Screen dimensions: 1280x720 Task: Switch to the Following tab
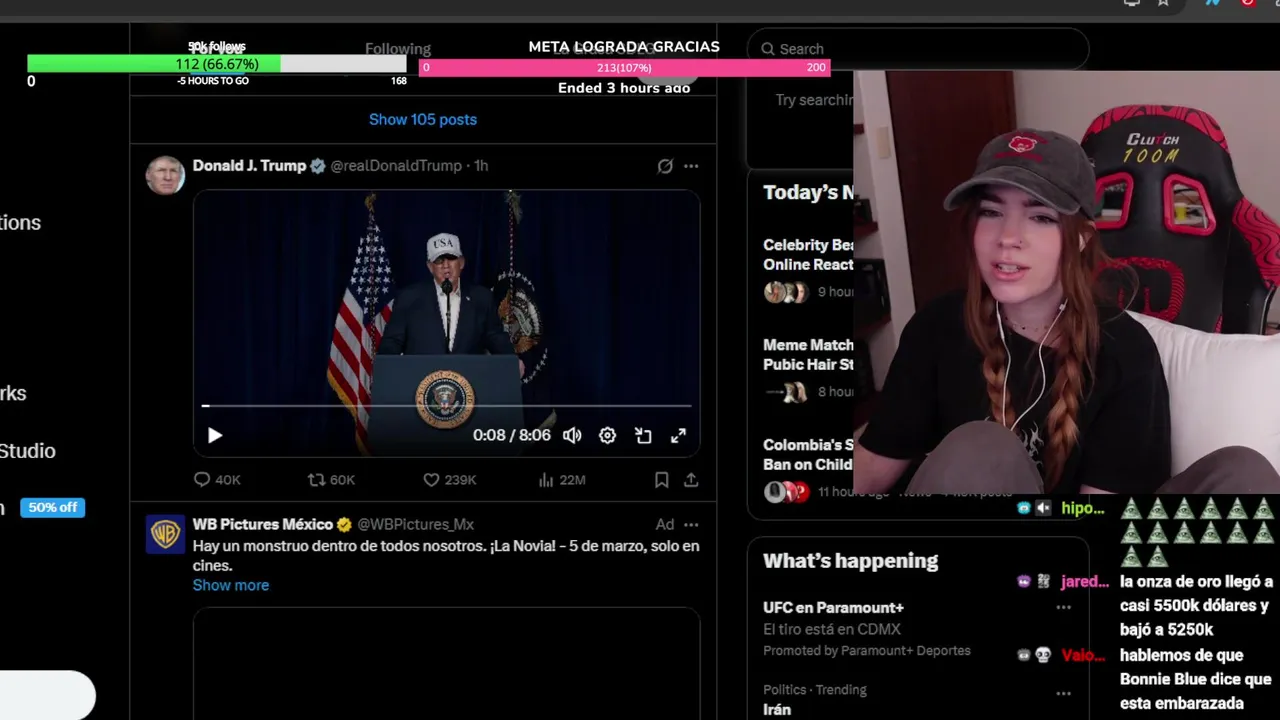(x=398, y=48)
